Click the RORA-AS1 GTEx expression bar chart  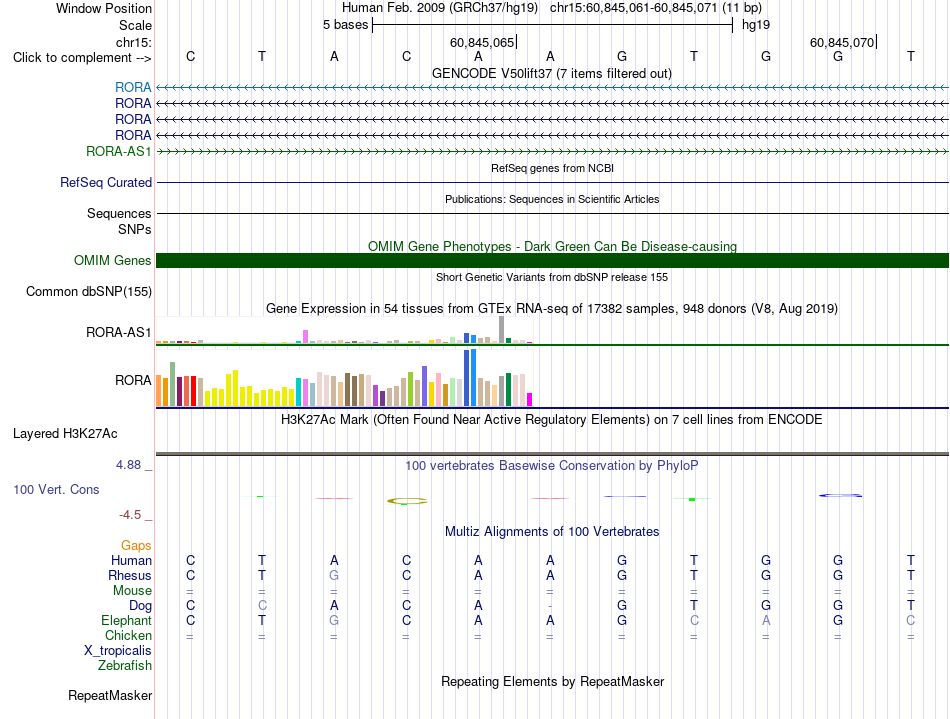pos(344,331)
